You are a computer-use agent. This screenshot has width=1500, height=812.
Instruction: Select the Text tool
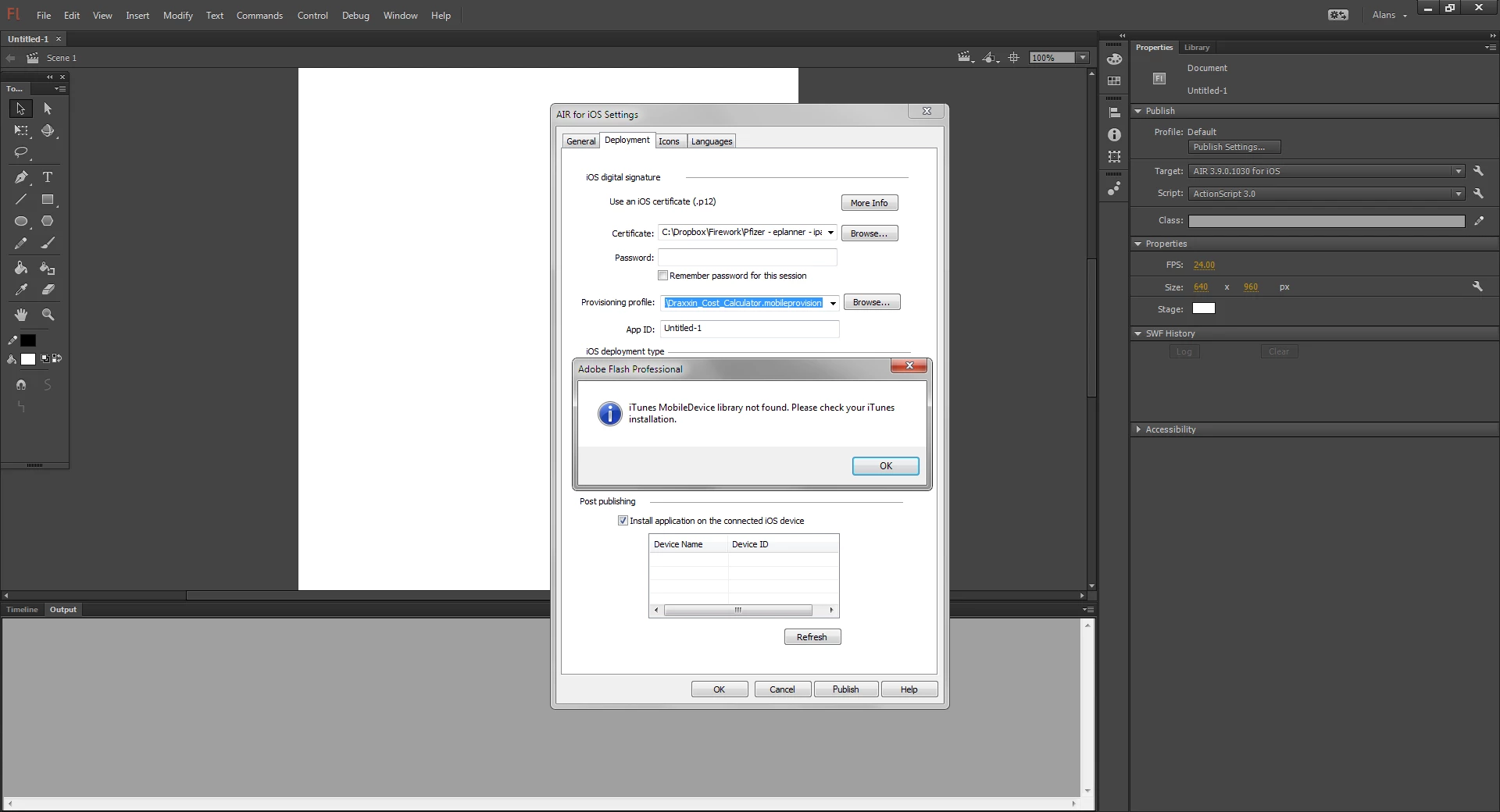48,177
